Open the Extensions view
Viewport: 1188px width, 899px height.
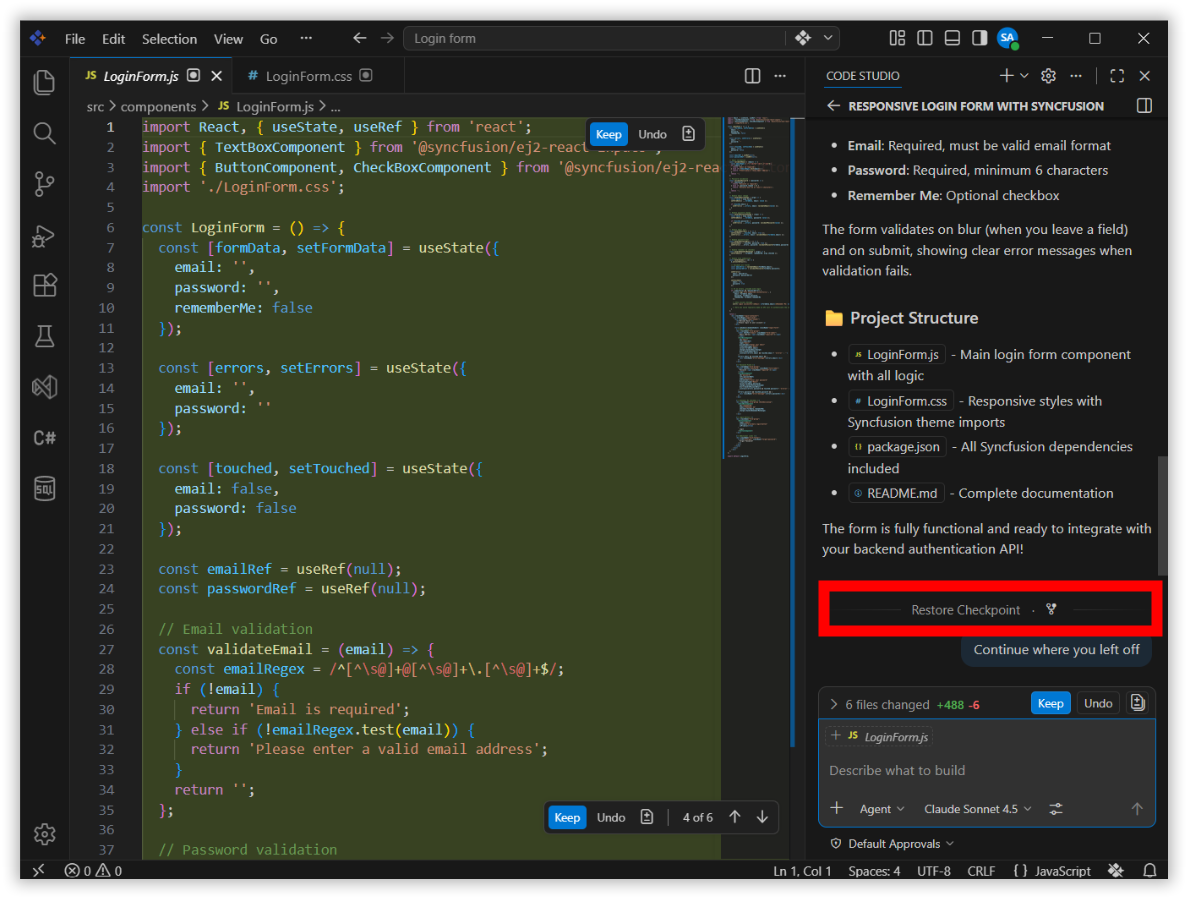point(45,286)
